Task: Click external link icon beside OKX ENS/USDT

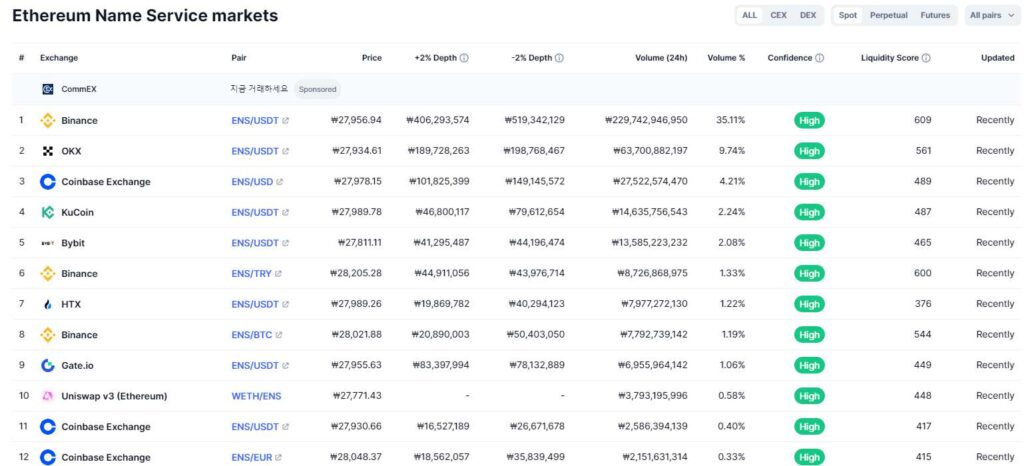Action: [x=285, y=151]
